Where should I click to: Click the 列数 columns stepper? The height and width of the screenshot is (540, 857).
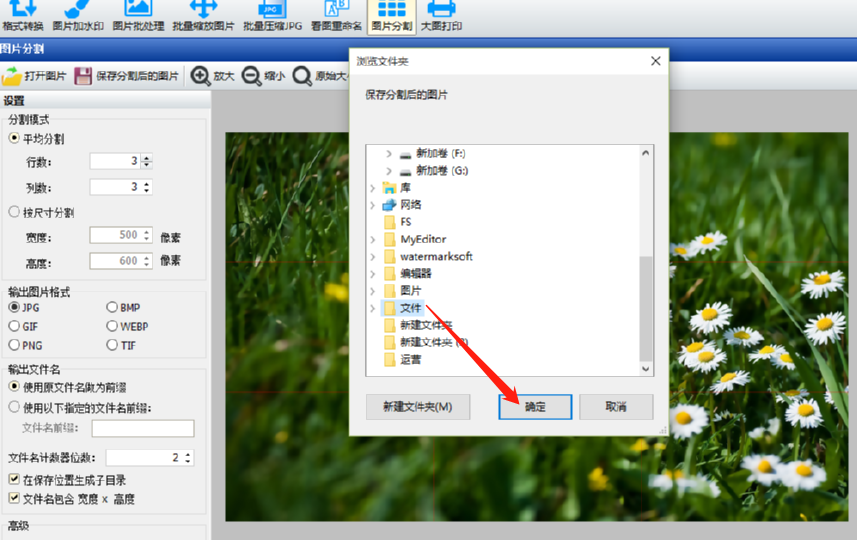point(146,187)
